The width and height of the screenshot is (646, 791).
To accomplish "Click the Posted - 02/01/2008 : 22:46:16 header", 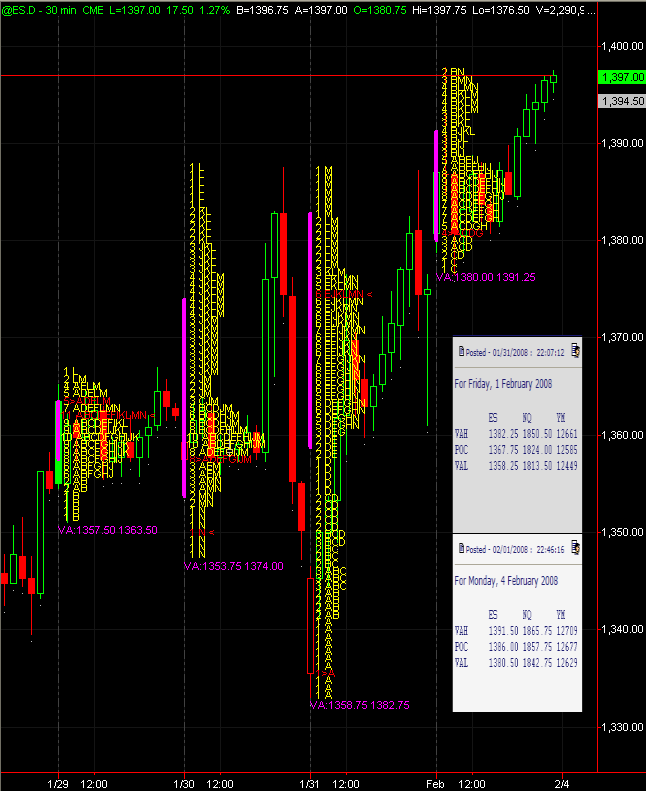I will [x=515, y=549].
